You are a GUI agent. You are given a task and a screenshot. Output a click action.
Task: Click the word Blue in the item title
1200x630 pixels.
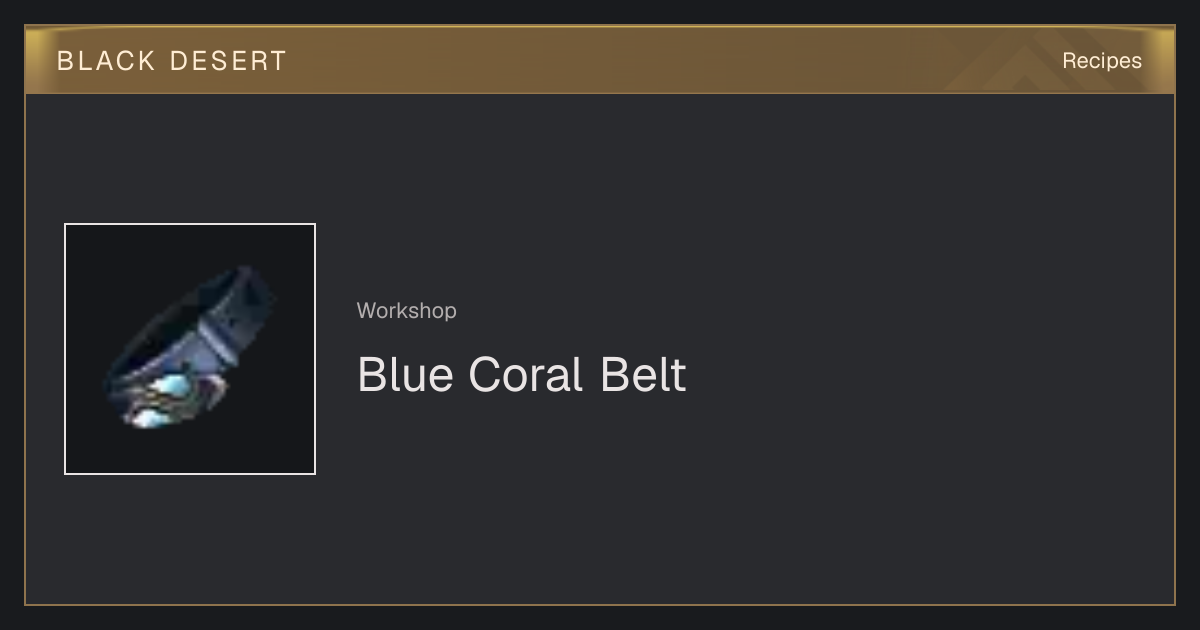tap(403, 375)
